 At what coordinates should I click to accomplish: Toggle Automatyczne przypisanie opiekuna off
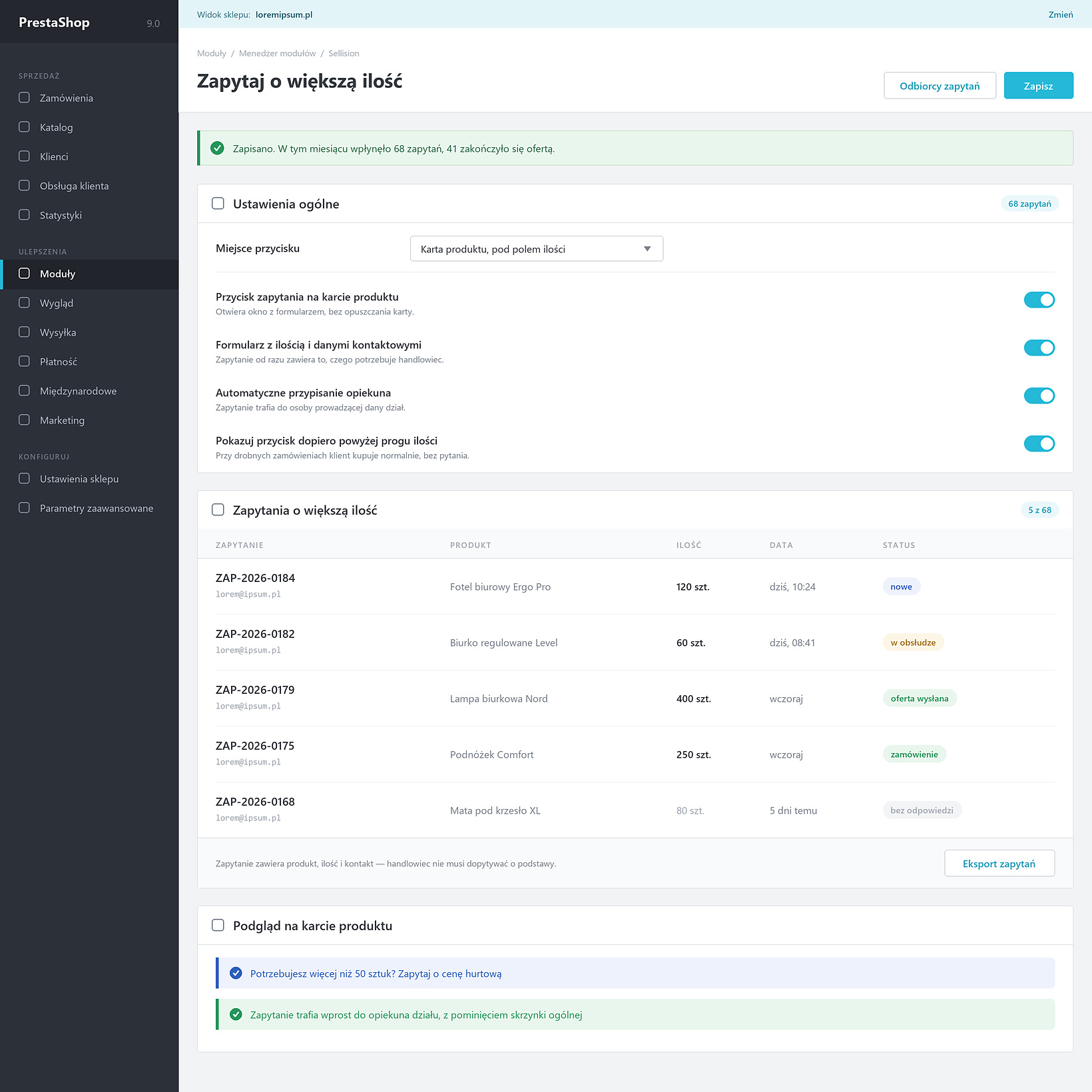click(1039, 396)
